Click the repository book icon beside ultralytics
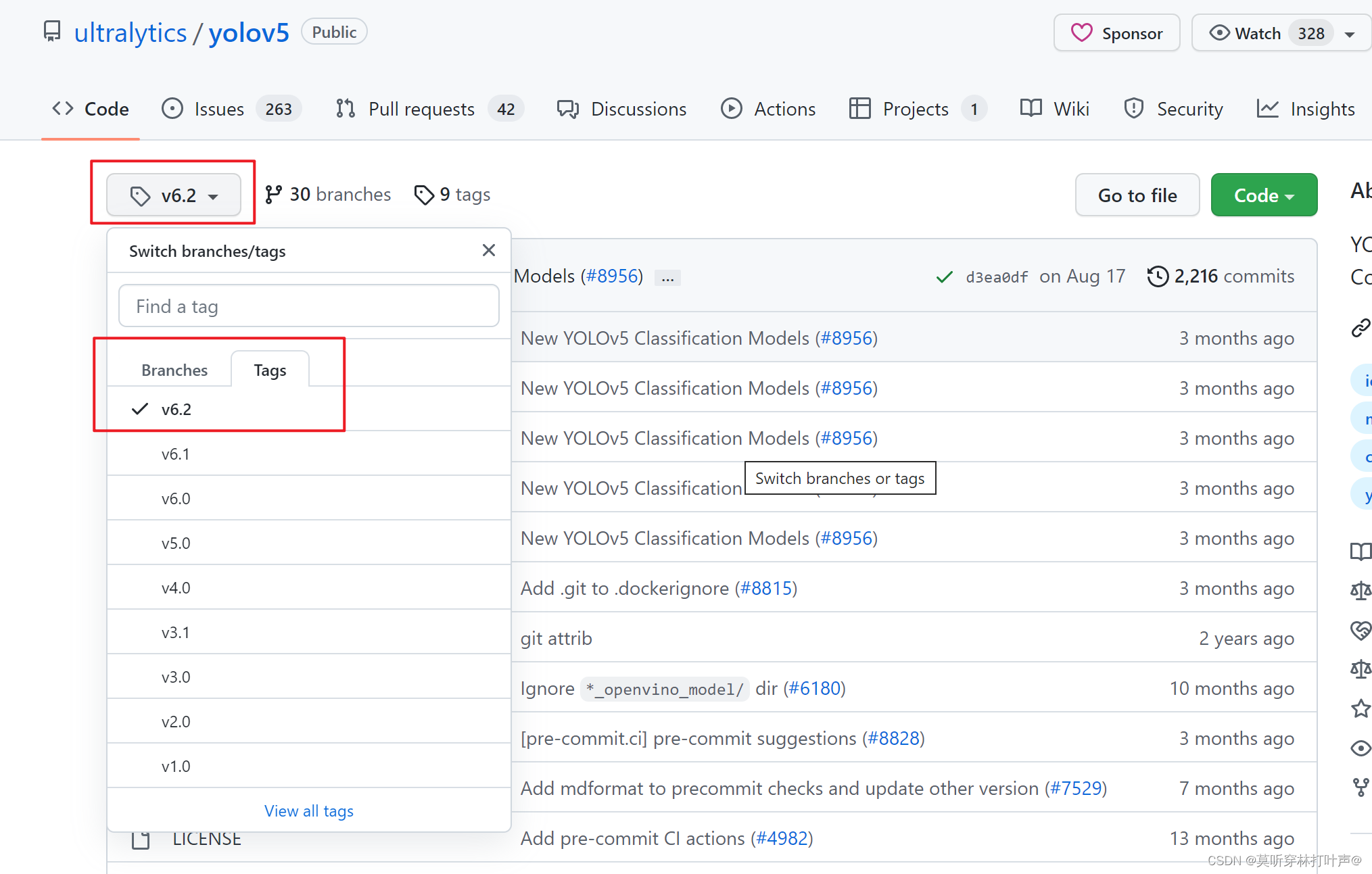Screen dimensions: 1372x874 [x=52, y=32]
